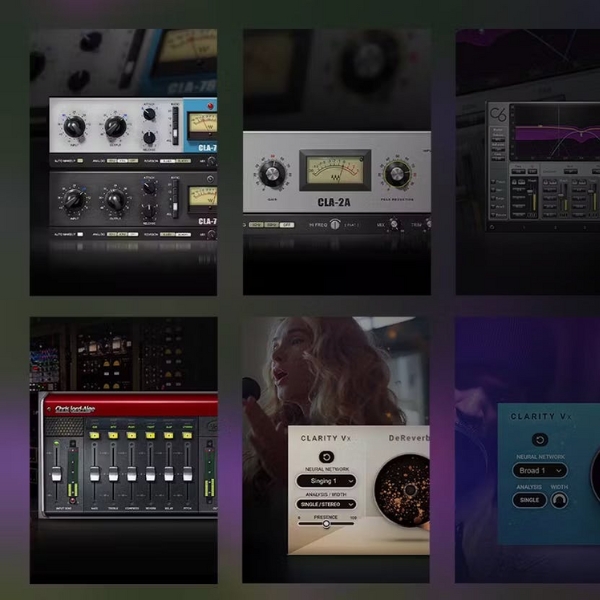
Task: Click the Release knob on black CLA-76
Action: pos(149,210)
